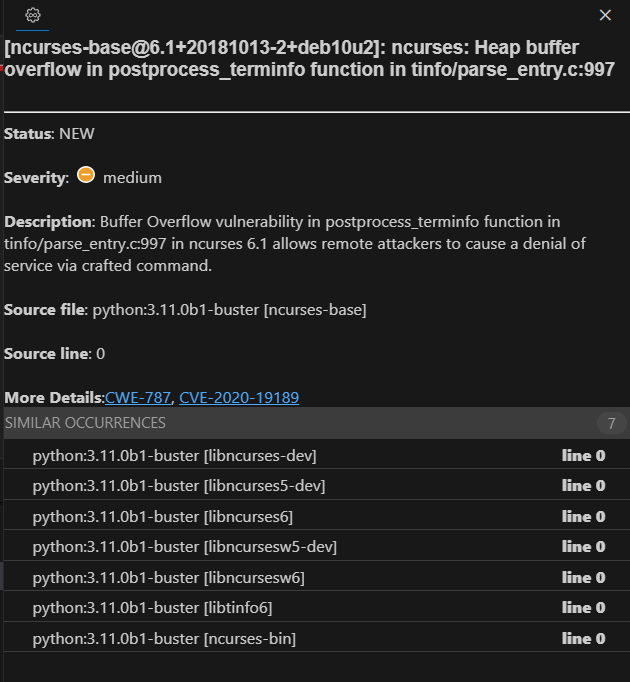This screenshot has height=682, width=630.
Task: Select the libncurses5-dev occurrence
Action: [178, 486]
